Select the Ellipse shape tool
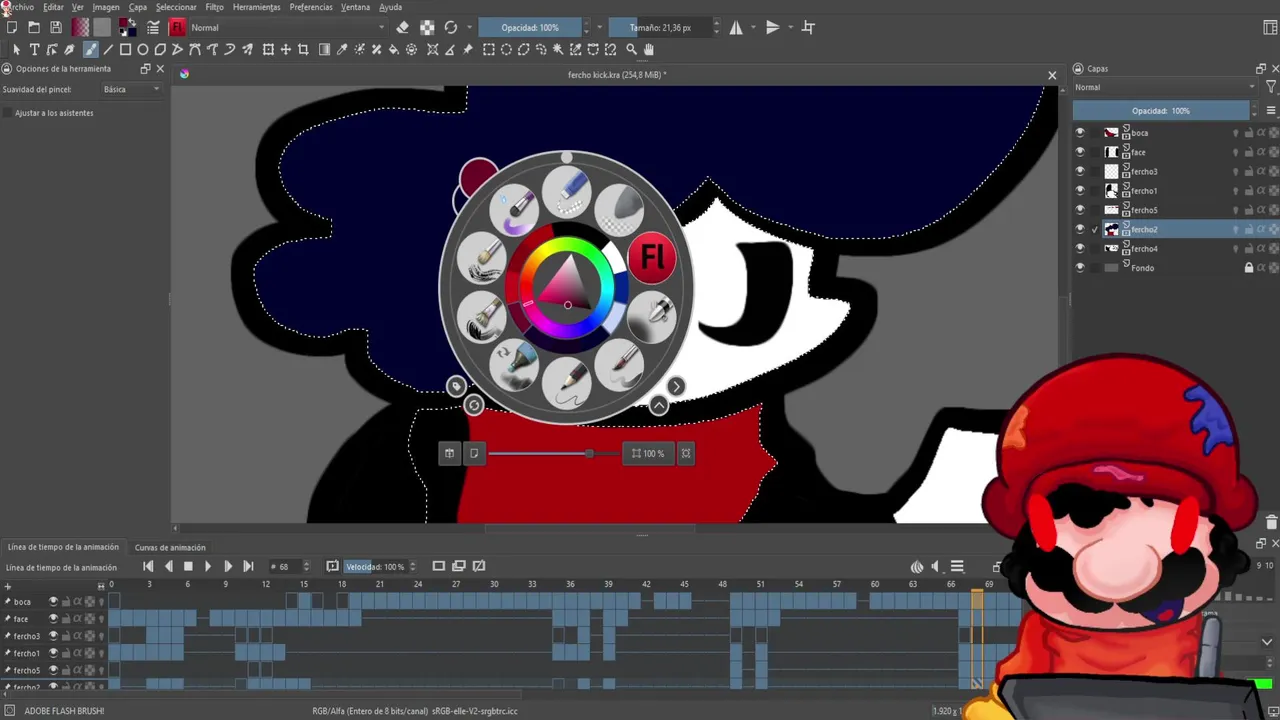The image size is (1280, 720). (143, 49)
